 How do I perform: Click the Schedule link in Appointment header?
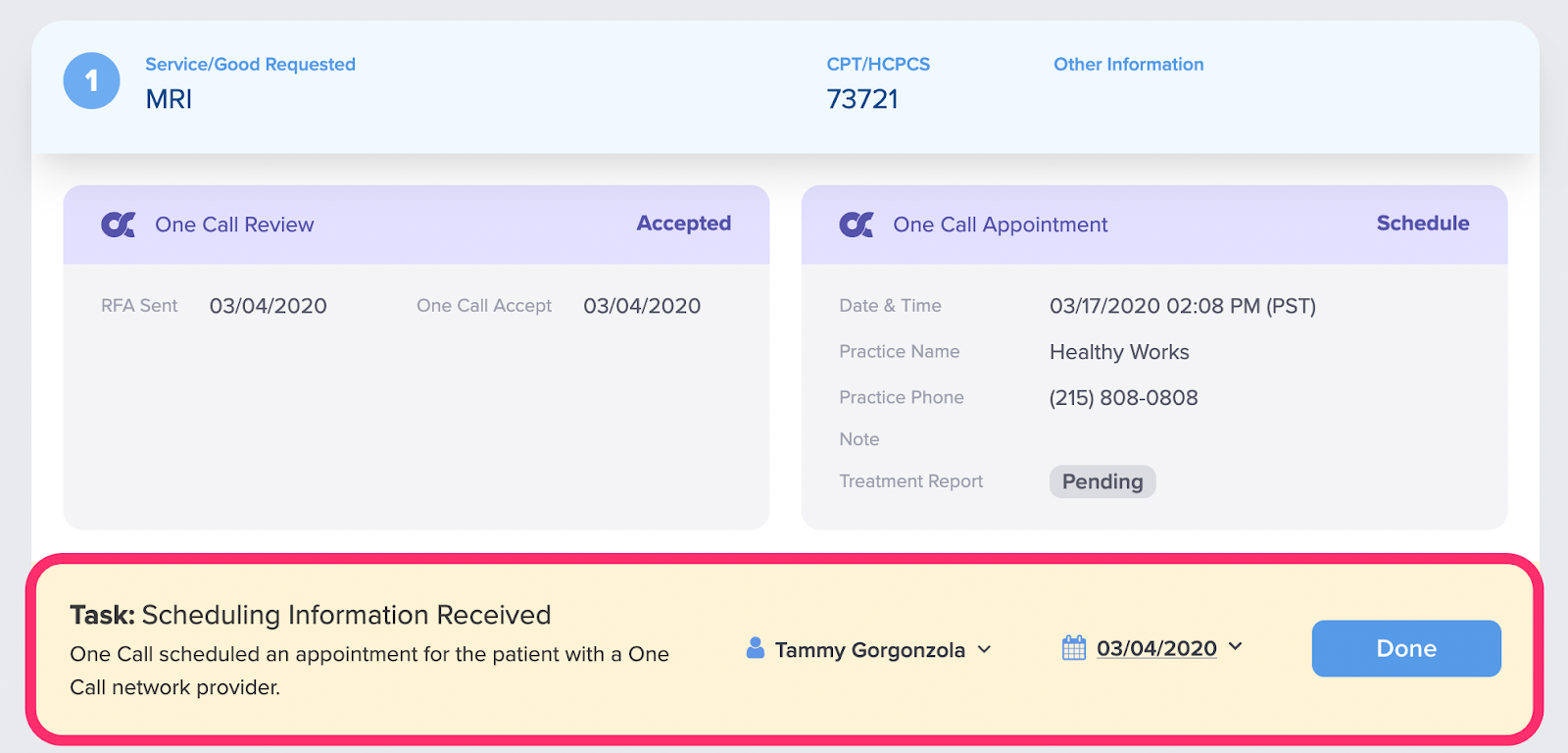pos(1423,224)
